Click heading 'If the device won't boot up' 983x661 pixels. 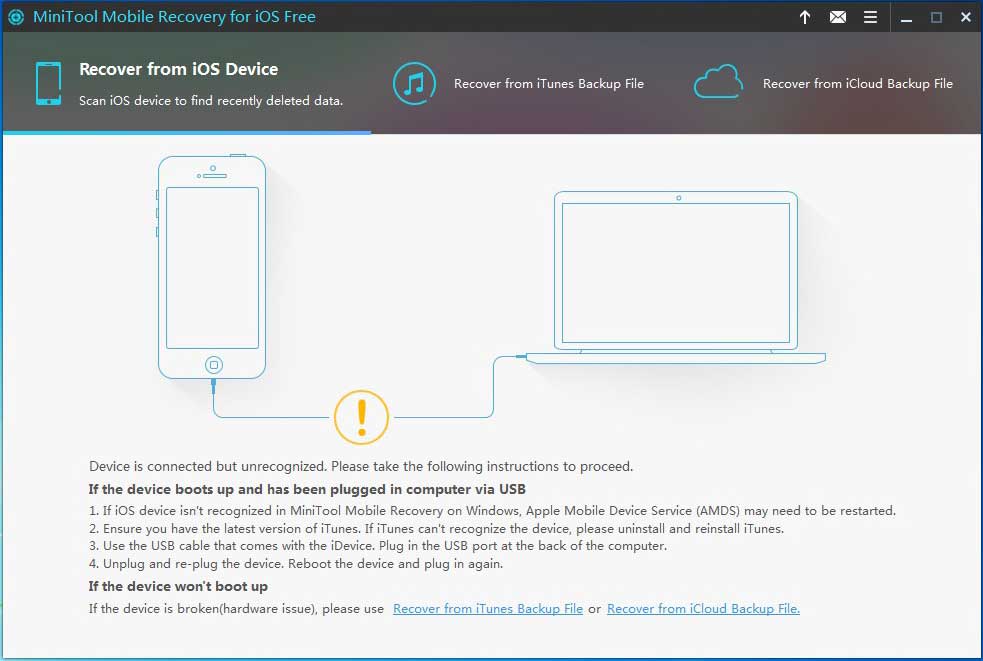178,586
